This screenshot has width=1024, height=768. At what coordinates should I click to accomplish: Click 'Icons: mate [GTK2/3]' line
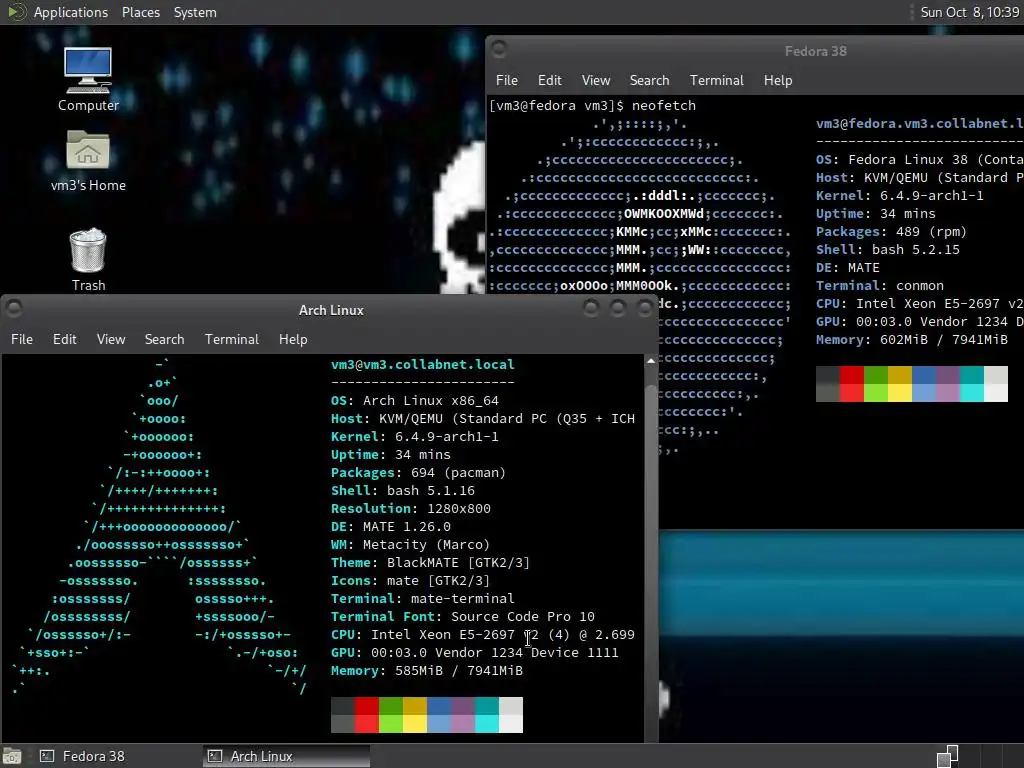[x=410, y=581]
